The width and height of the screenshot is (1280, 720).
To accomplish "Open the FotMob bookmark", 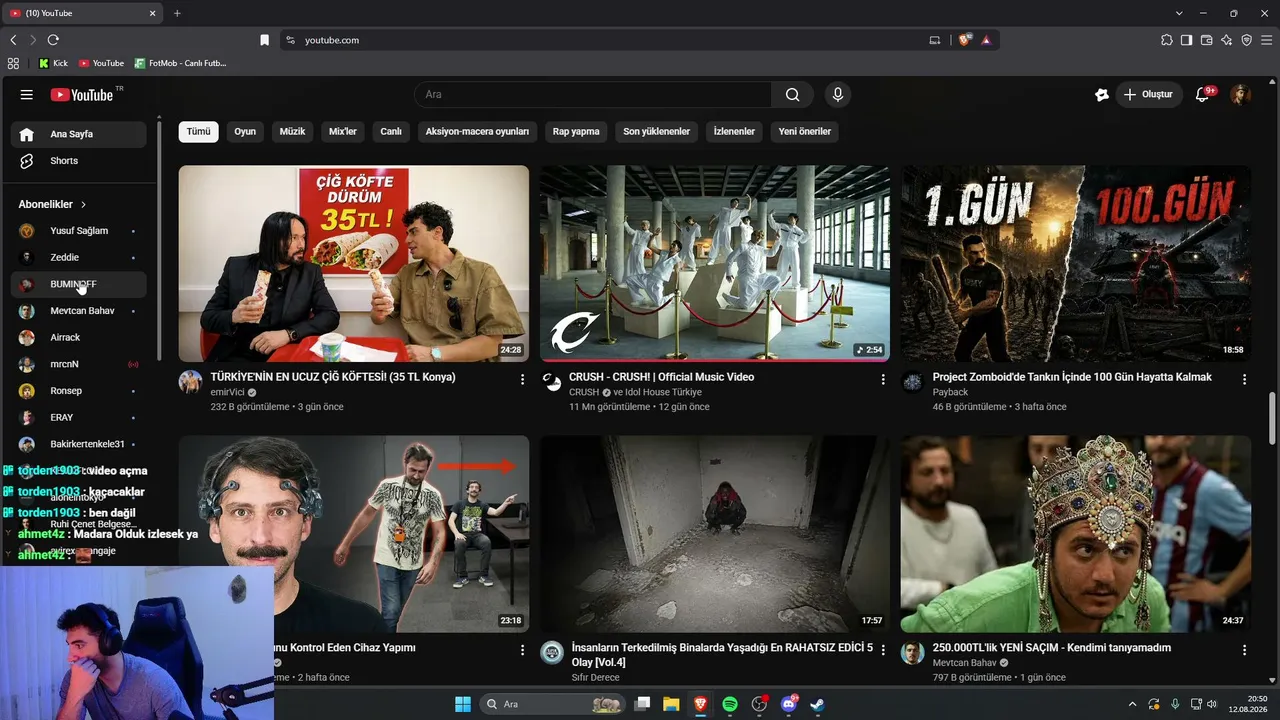I will [180, 63].
